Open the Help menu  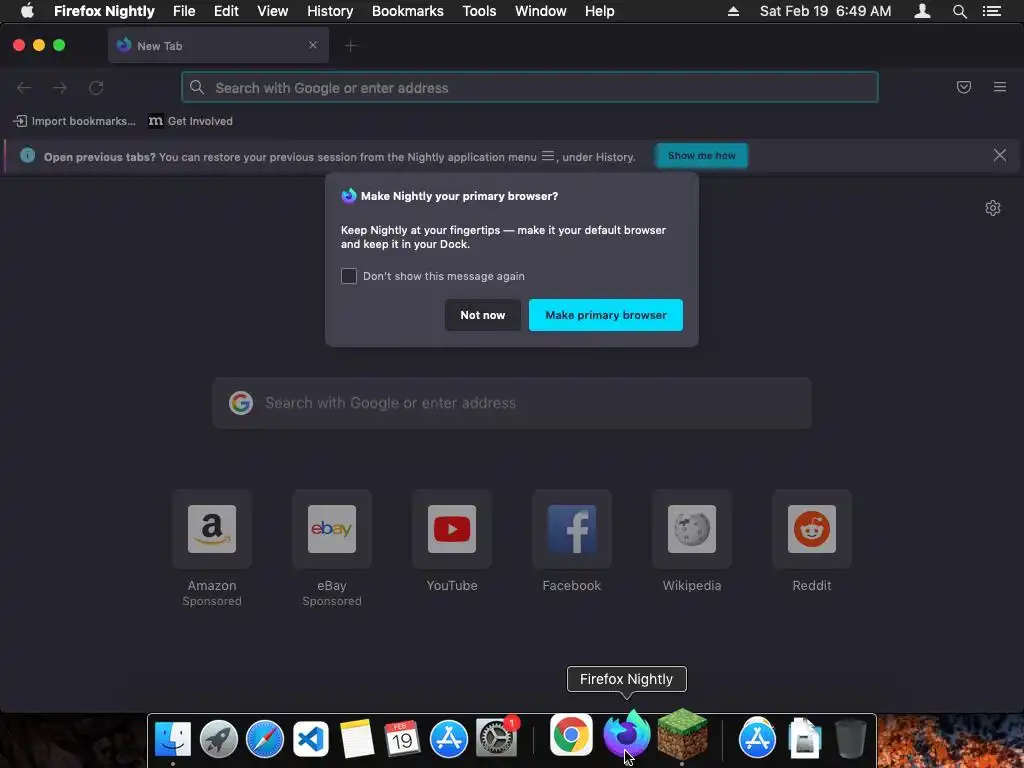(x=599, y=11)
